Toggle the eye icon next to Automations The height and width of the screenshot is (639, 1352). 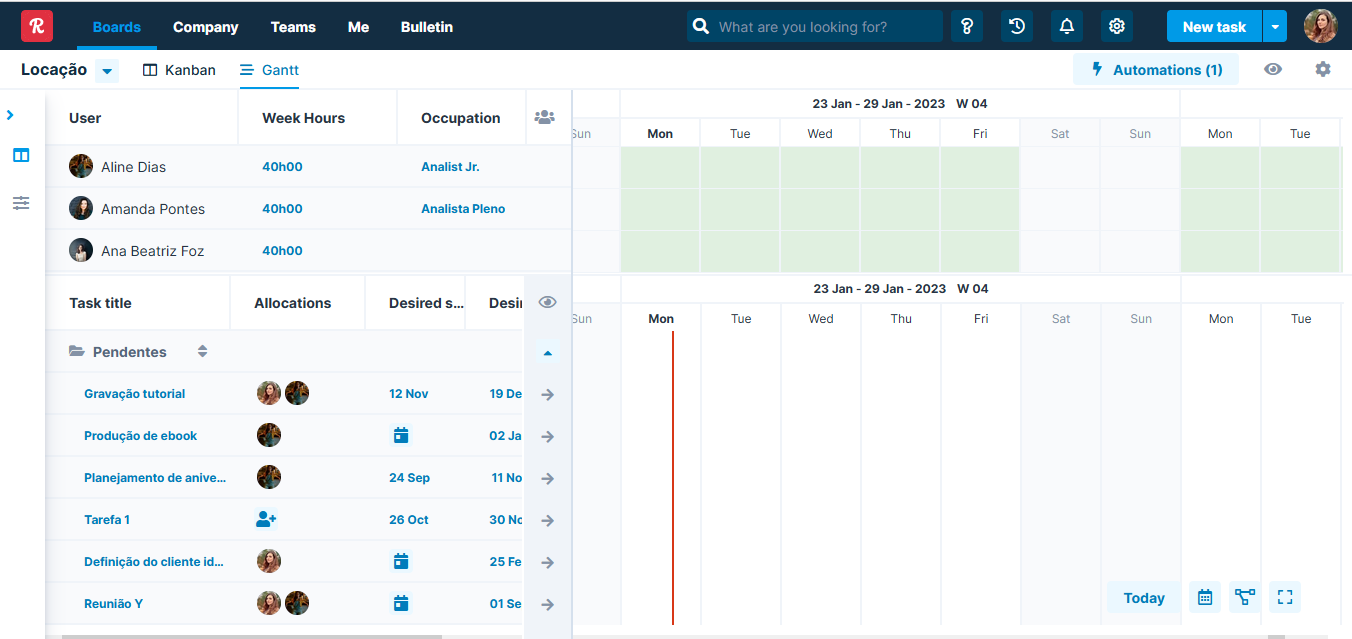point(1273,69)
